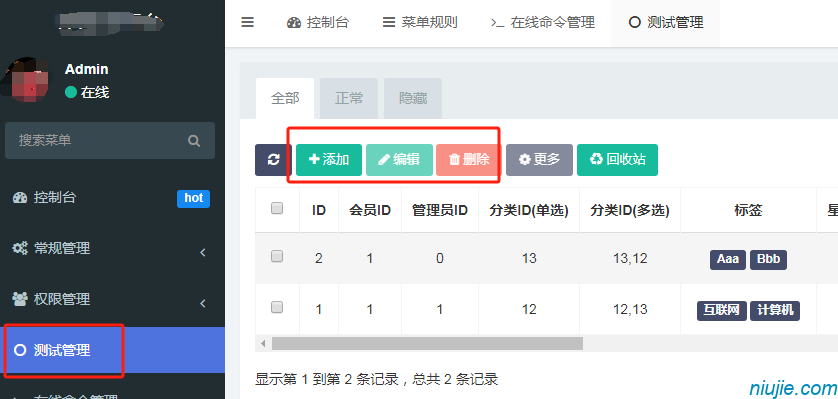This screenshot has height=399, width=838.
Task: Toggle the select-all header checkbox
Action: (x=277, y=208)
